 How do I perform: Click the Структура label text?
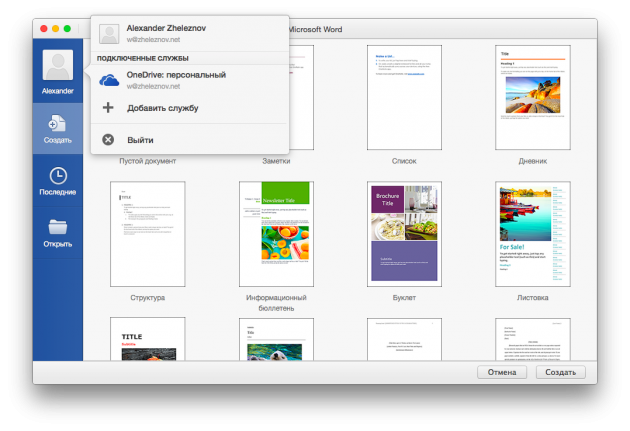[x=147, y=298]
